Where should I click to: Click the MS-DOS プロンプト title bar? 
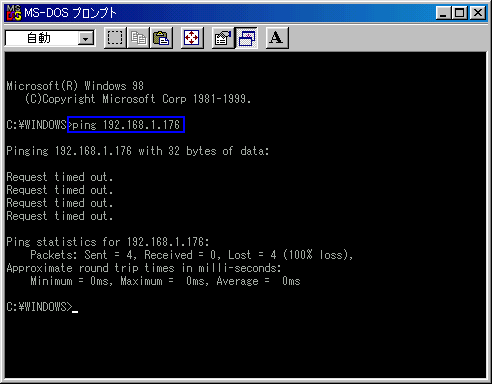pyautogui.click(x=227, y=13)
